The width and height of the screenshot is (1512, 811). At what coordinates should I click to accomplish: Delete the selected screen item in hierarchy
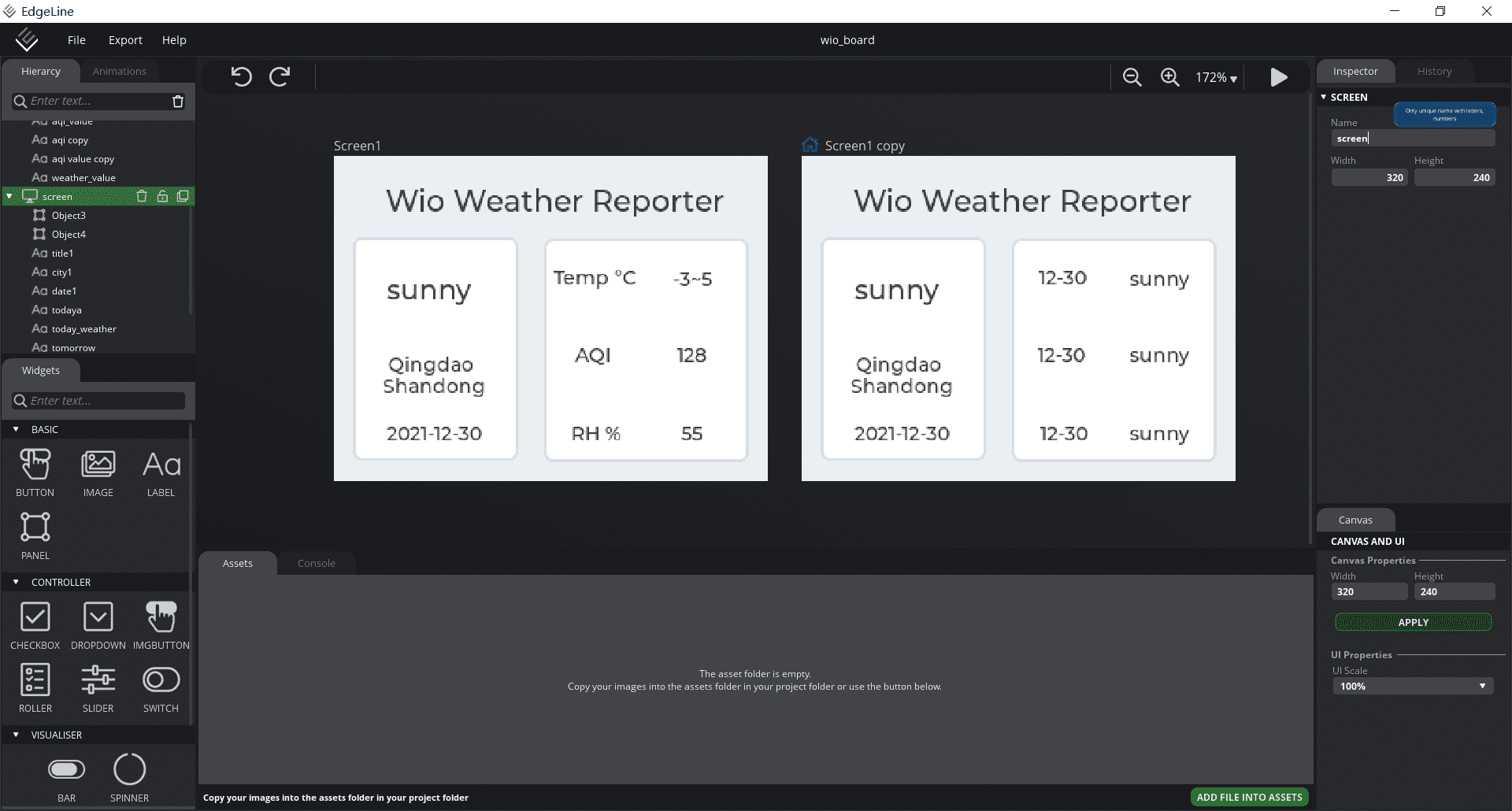click(x=142, y=196)
